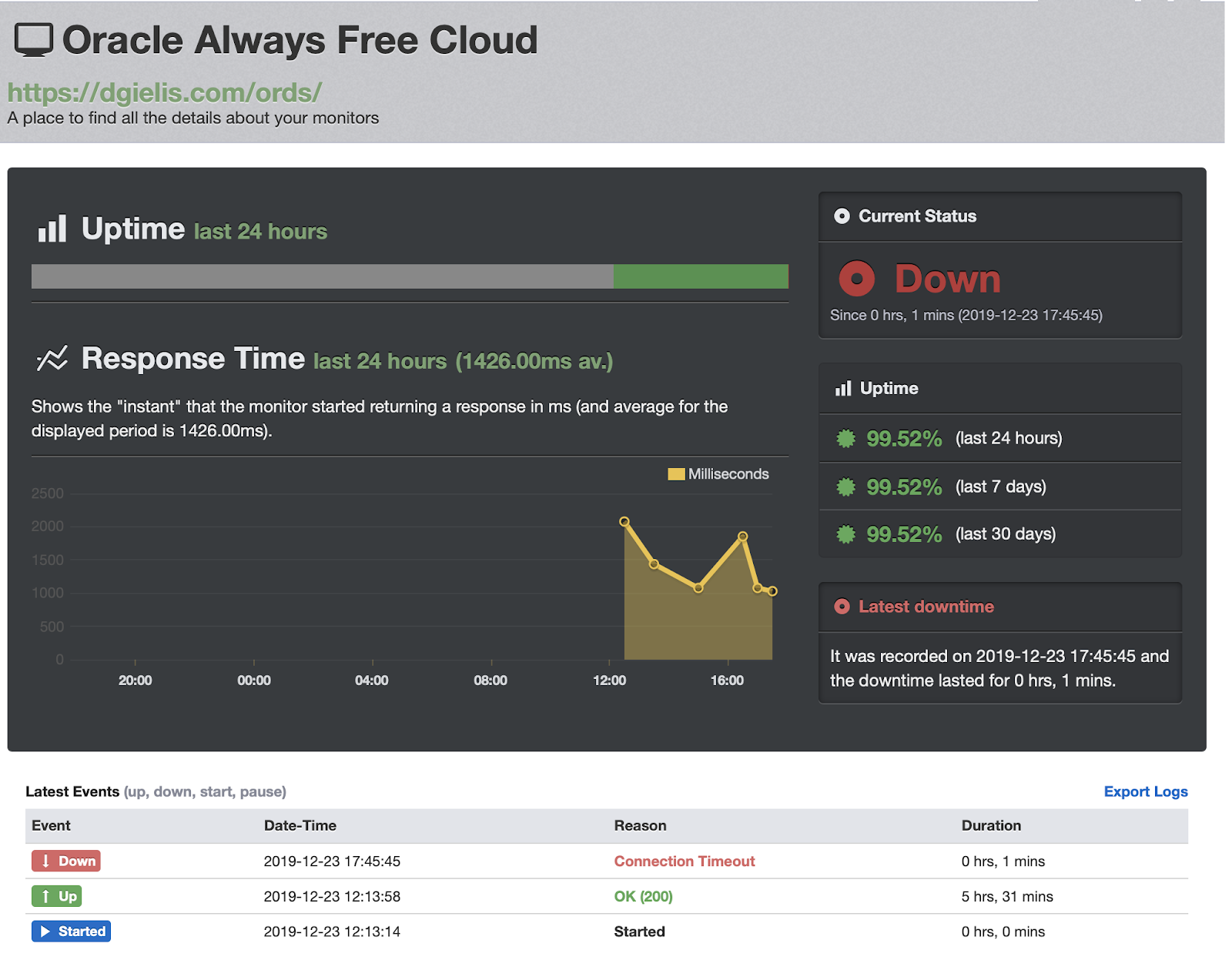This screenshot has height=970, width=1232.
Task: Click the Duration column header
Action: click(x=991, y=825)
